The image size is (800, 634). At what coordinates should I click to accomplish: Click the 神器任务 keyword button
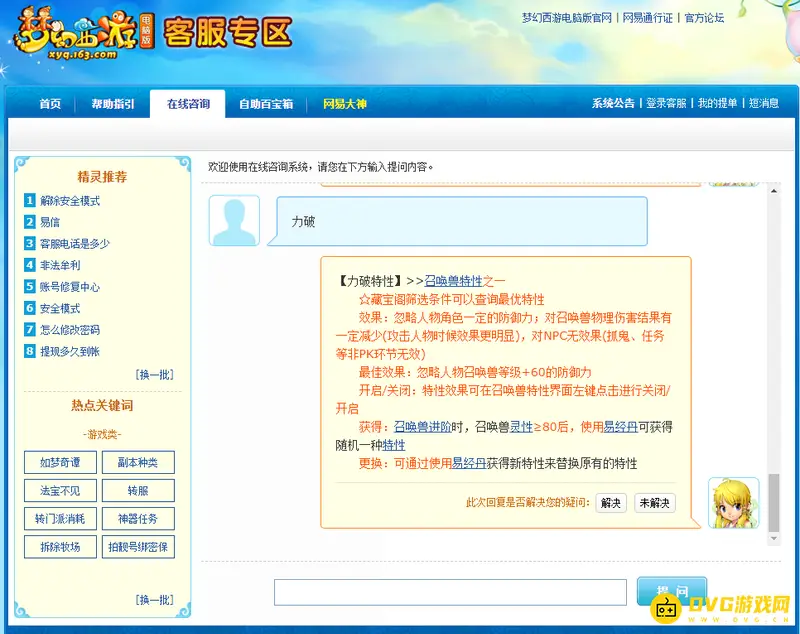coord(138,519)
